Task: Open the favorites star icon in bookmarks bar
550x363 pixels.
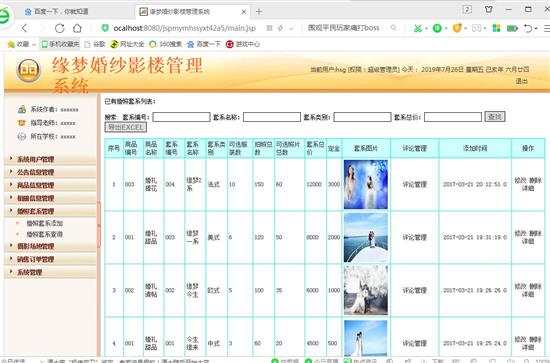Action: [x=11, y=44]
